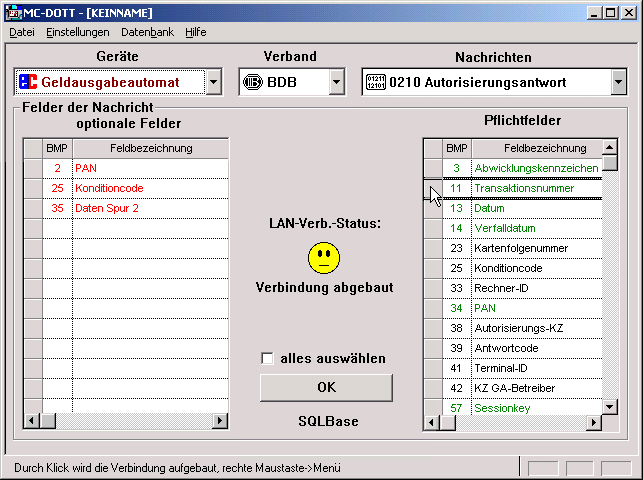Image resolution: width=643 pixels, height=480 pixels.
Task: Click 'Daten Spur 2' row
Action: click(126, 209)
